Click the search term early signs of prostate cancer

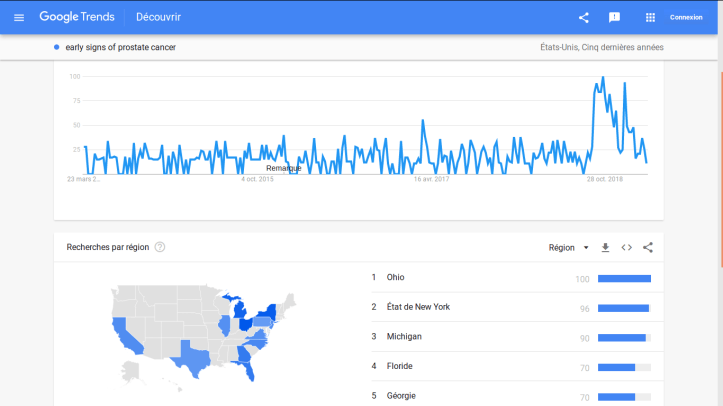click(113, 47)
